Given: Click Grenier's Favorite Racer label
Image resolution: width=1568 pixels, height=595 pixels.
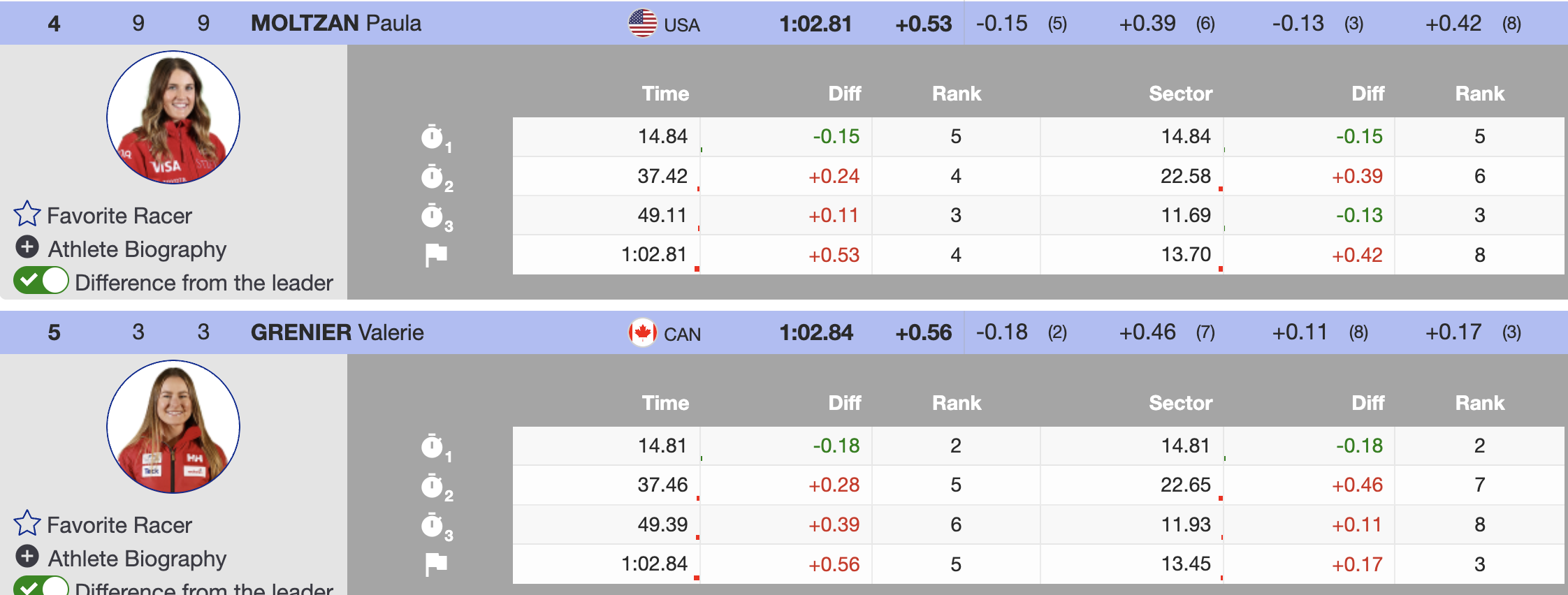Looking at the screenshot, I should click(x=119, y=525).
